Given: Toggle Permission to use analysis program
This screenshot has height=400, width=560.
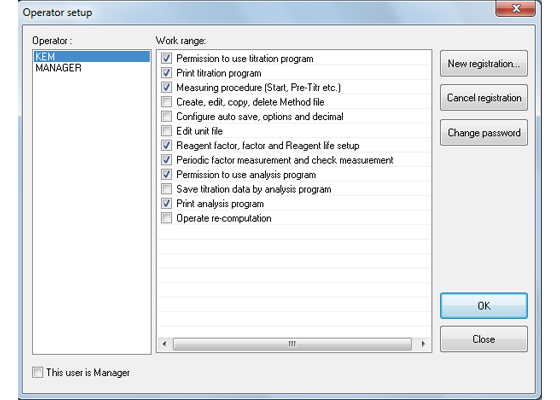Looking at the screenshot, I should pos(166,175).
